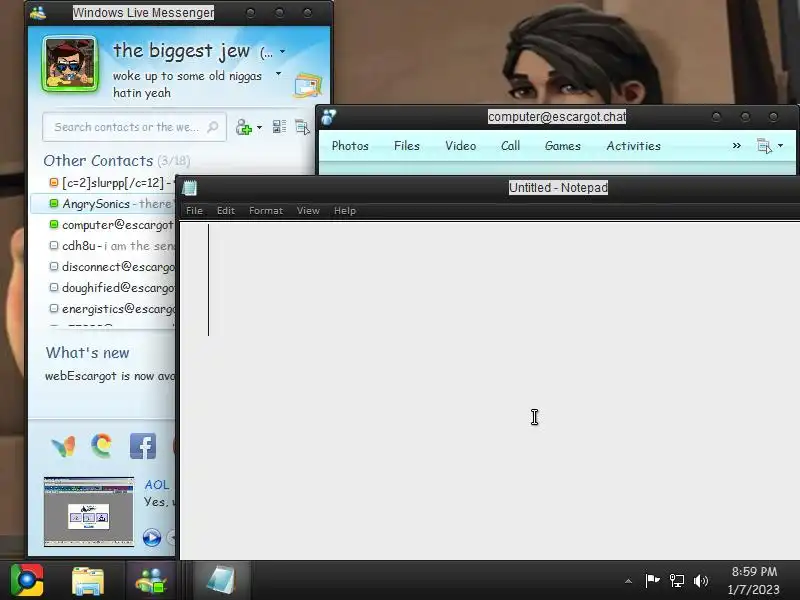Open Photos in the chat window
800x600 pixels.
click(x=350, y=146)
